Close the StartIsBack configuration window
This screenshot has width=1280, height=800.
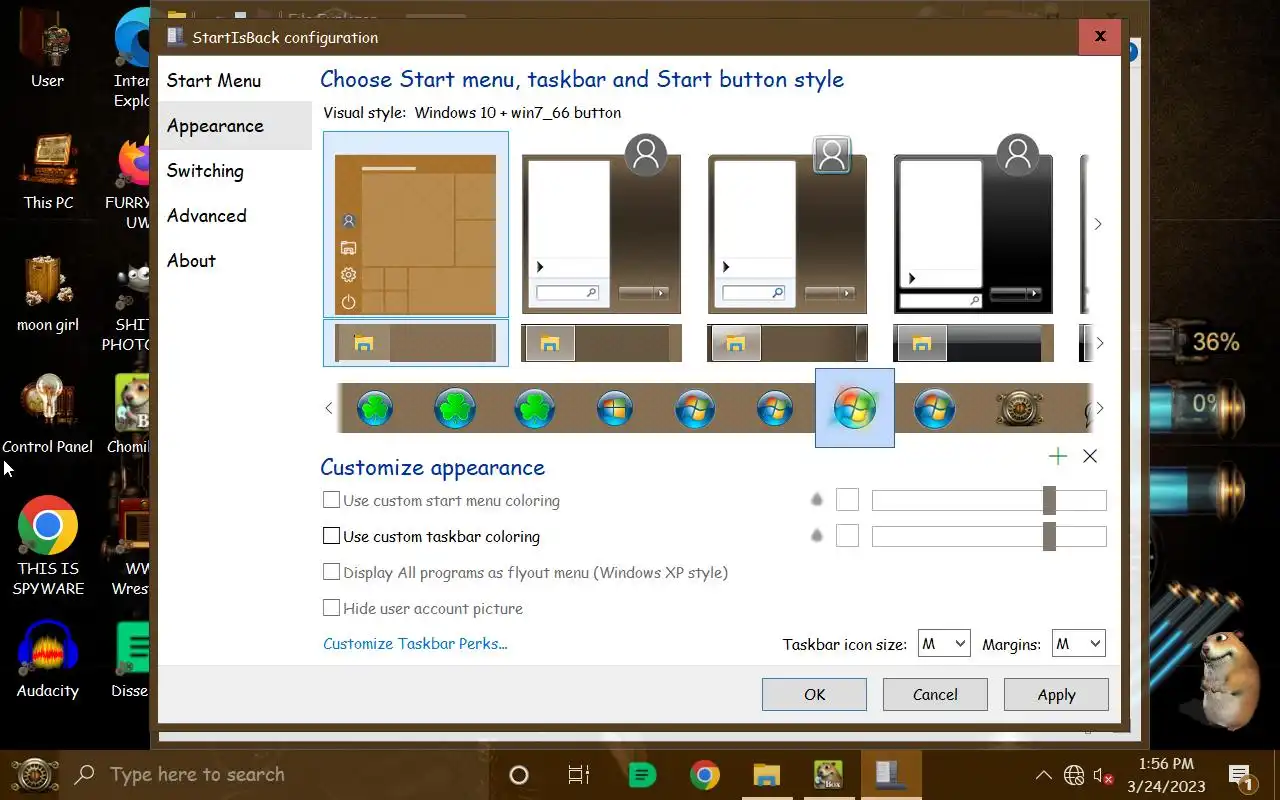1100,36
